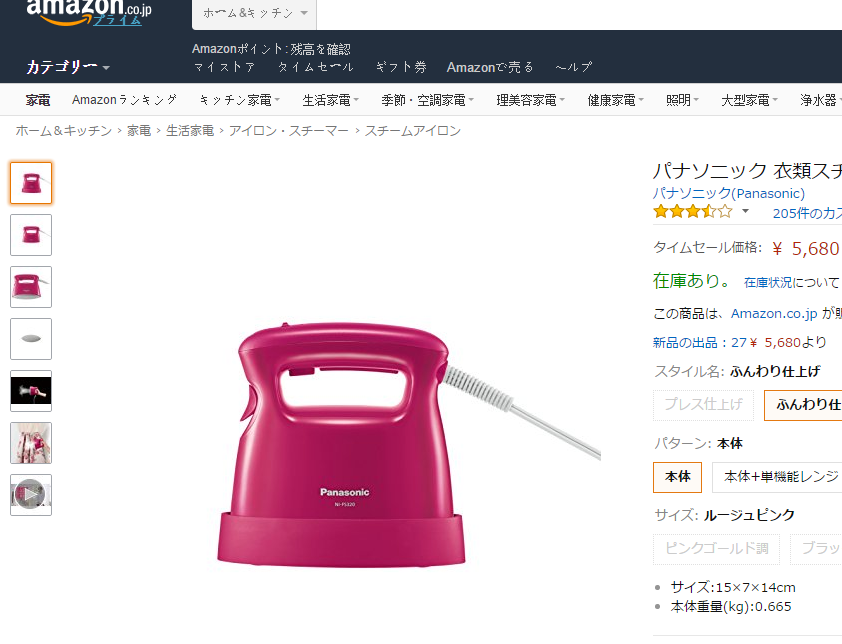Open the パナソニック(Panasonic) brand link

click(729, 193)
